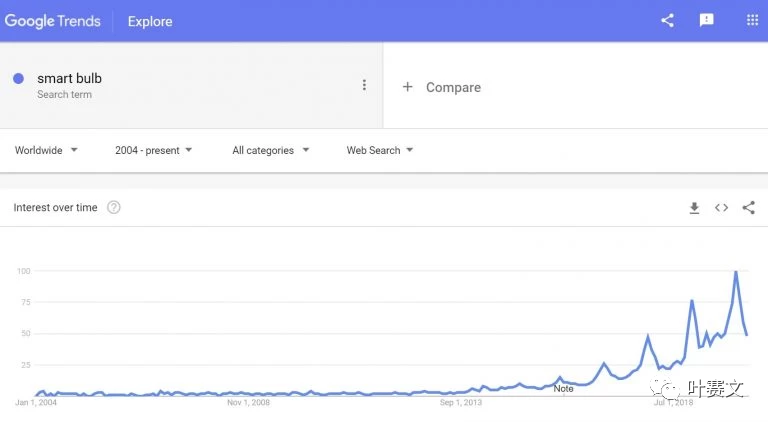Expand the Worldwide region dropdown
Viewport: 768px width, 422px height.
tap(46, 150)
